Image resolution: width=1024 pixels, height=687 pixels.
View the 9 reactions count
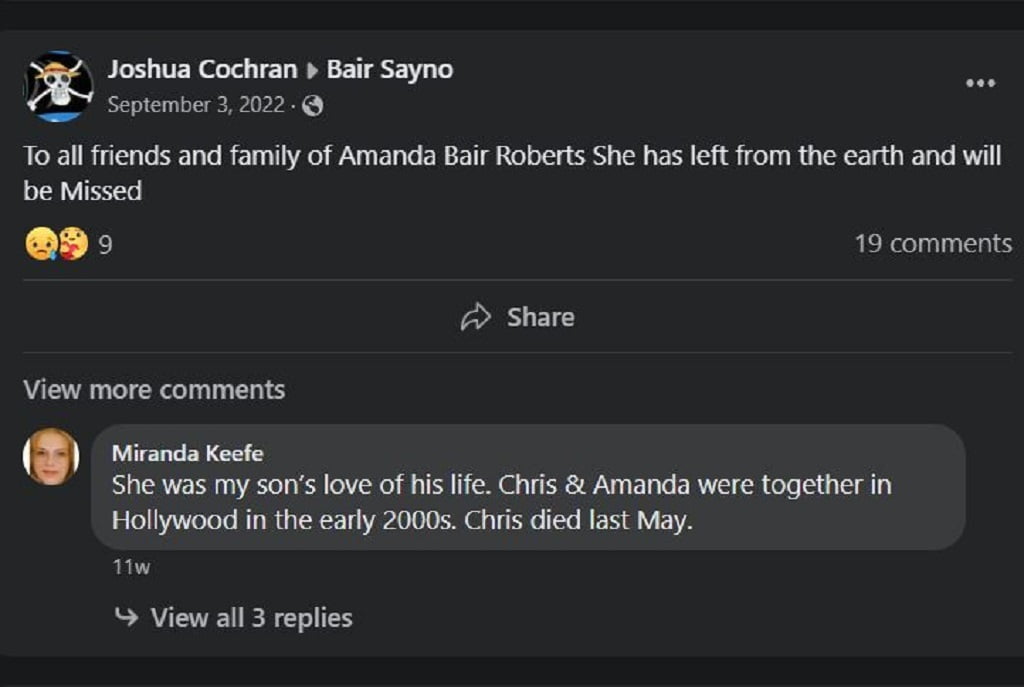click(105, 245)
